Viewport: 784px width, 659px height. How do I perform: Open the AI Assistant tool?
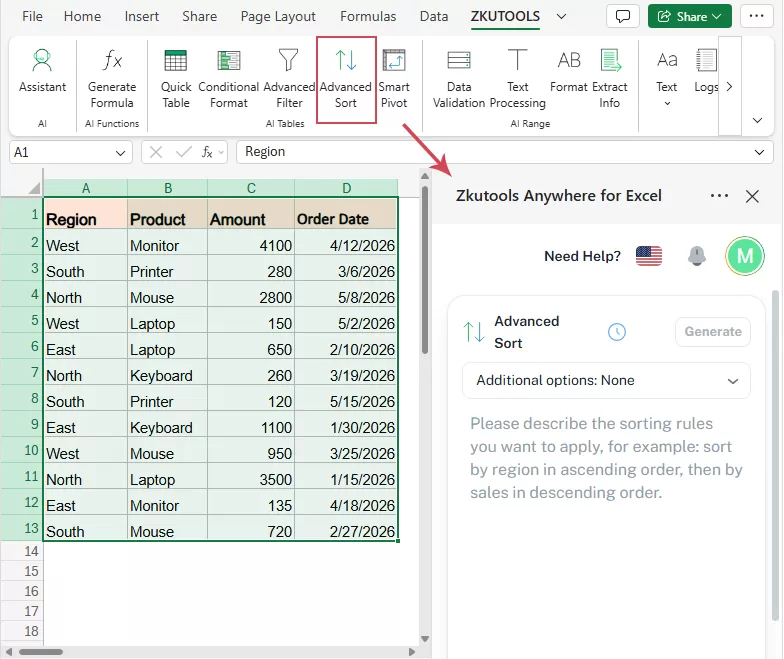click(42, 71)
